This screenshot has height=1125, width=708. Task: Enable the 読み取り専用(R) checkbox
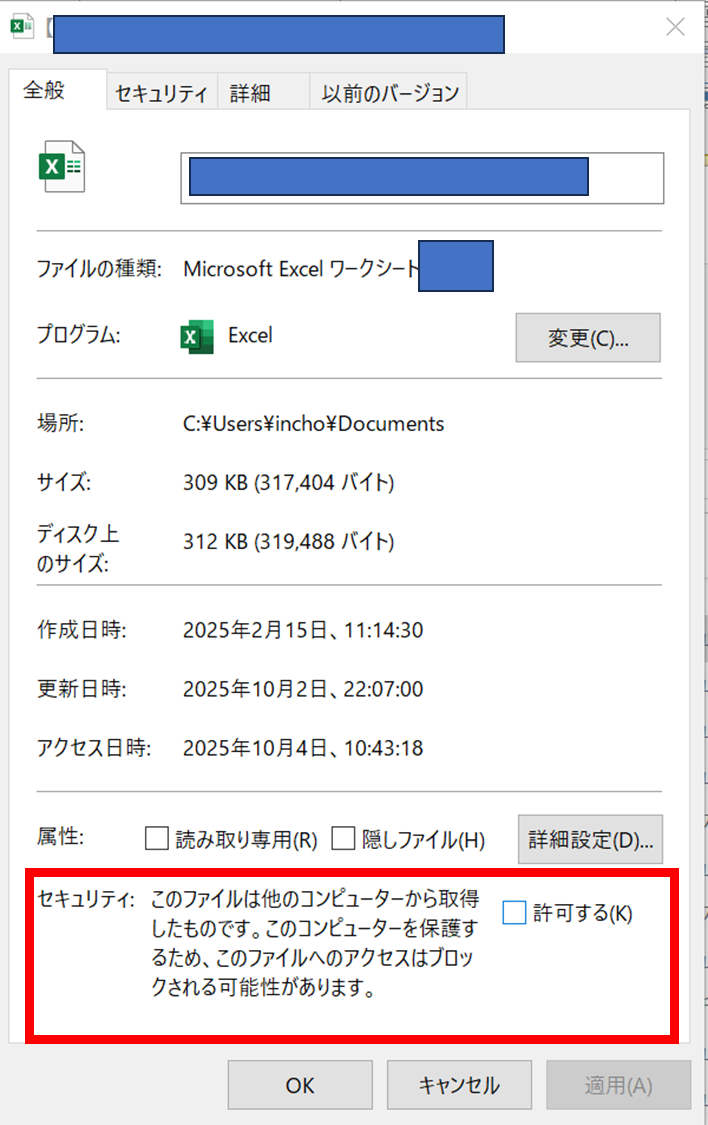click(157, 838)
